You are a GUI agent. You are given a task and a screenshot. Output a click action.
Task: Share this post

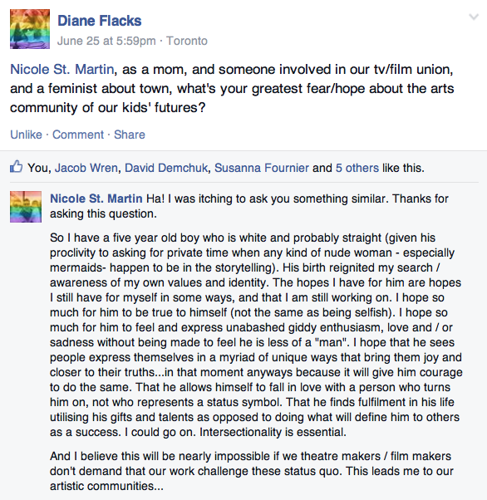click(x=129, y=134)
